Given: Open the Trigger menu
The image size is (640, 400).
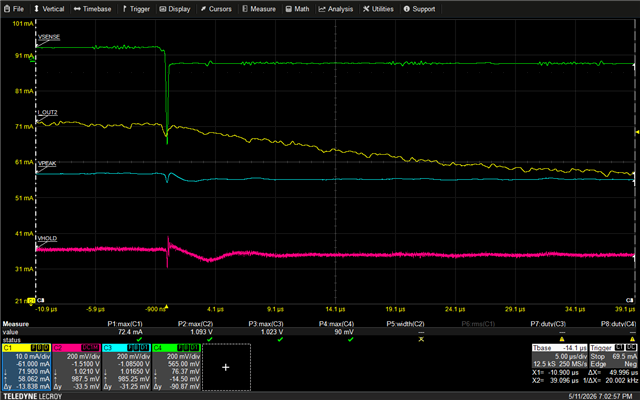Looking at the screenshot, I should point(136,9).
